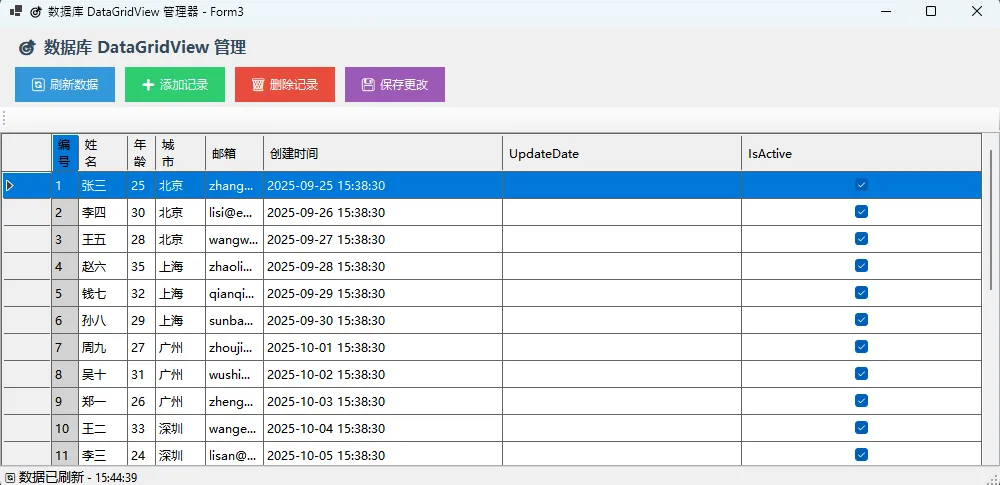Sort the grid by 创建时间 column header
1000x485 pixels.
click(x=382, y=154)
